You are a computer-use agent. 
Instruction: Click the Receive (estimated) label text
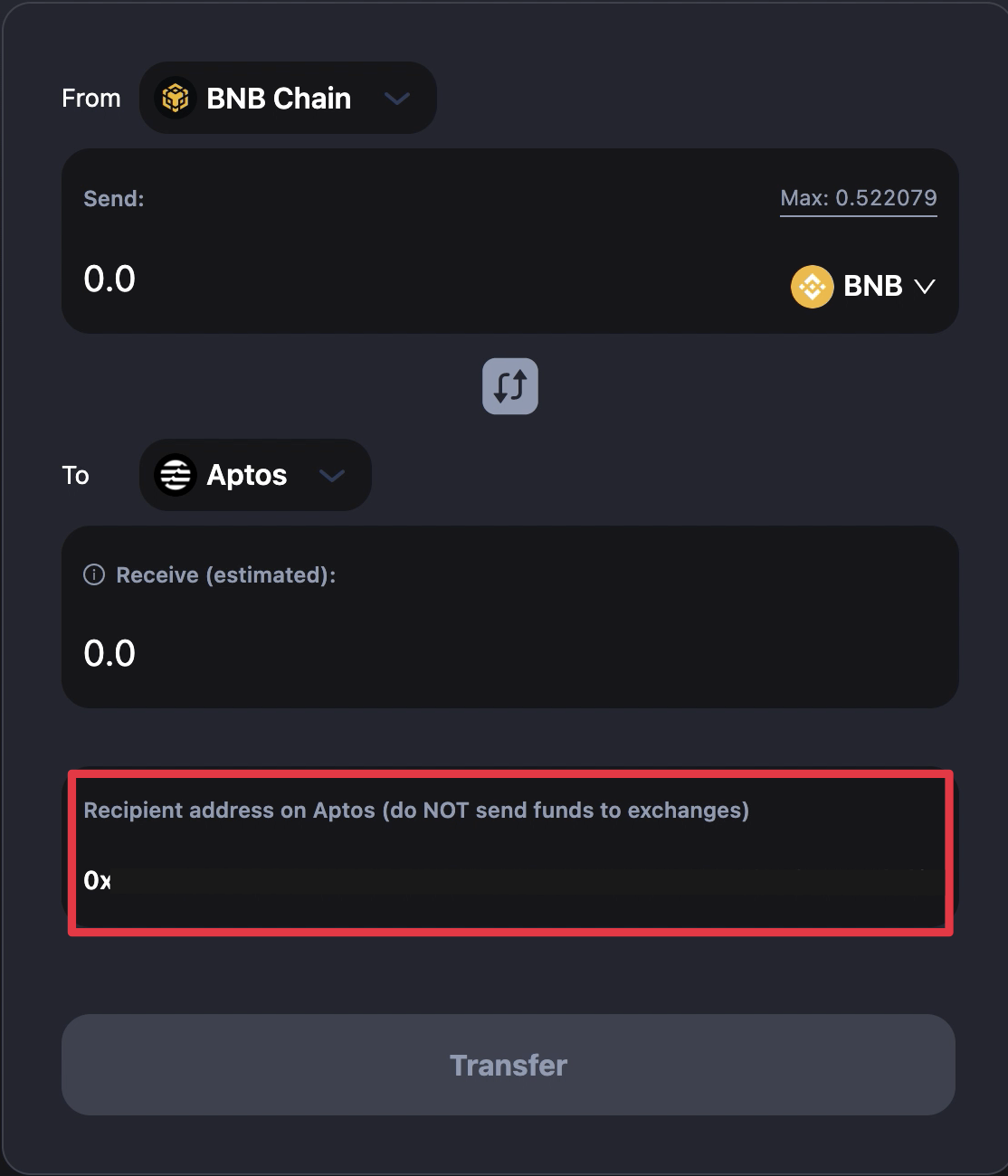tap(225, 575)
